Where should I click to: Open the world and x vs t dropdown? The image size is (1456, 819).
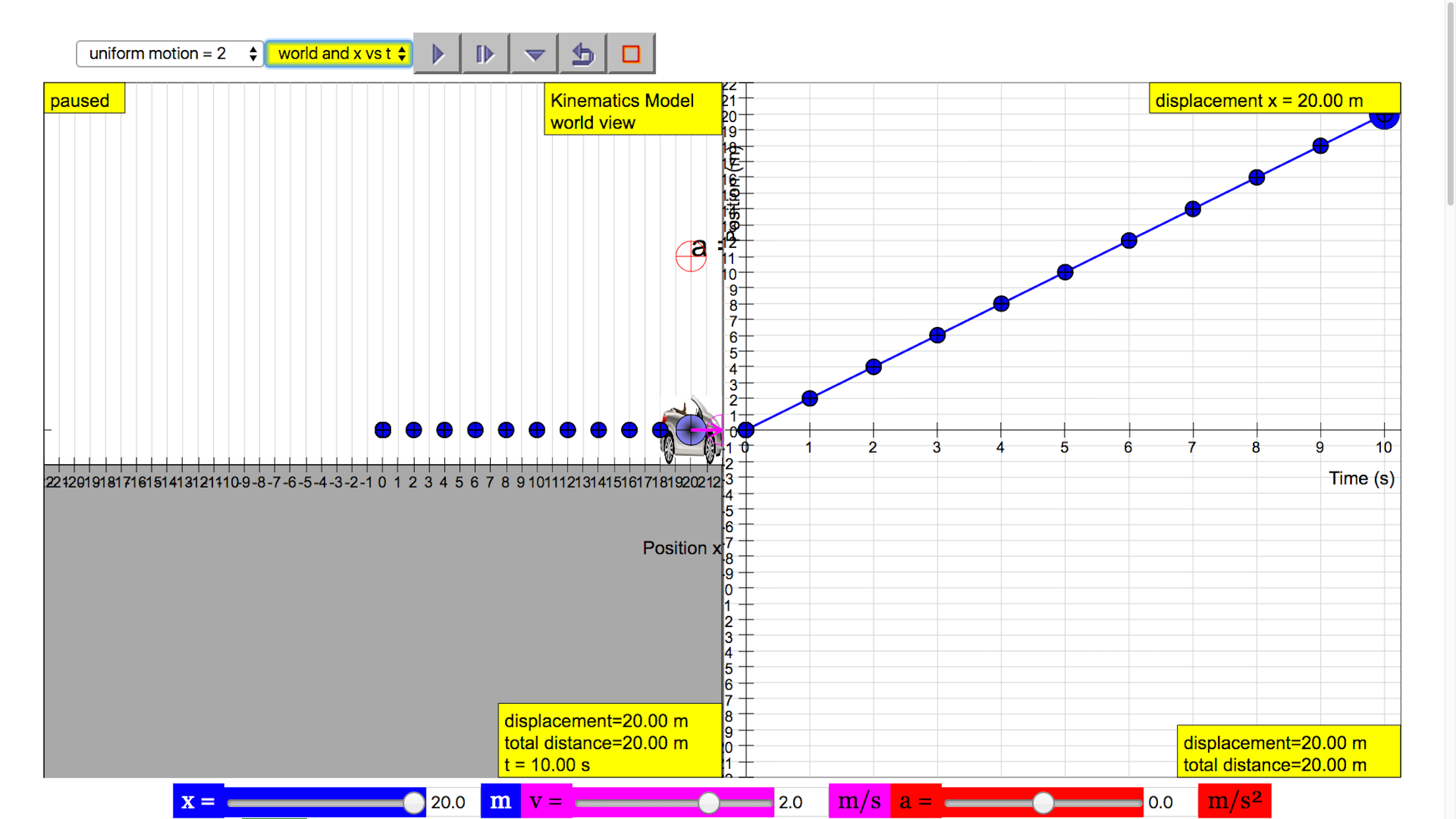pos(339,53)
